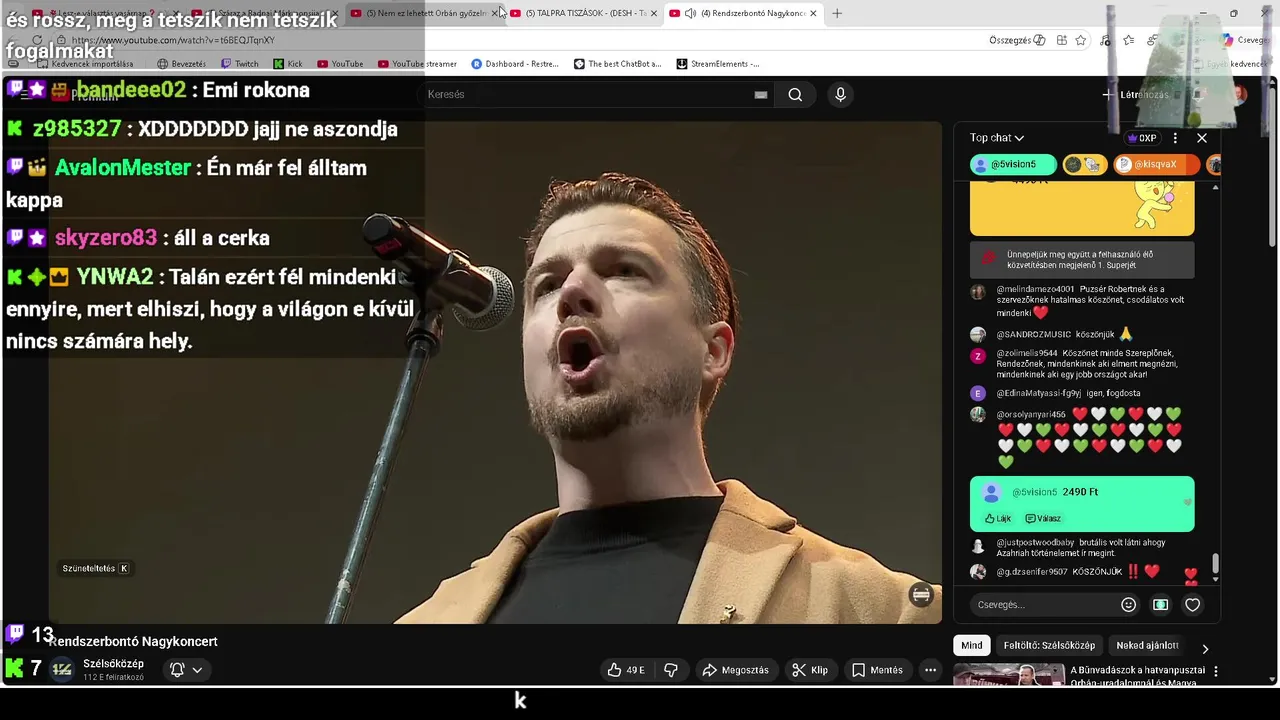This screenshot has width=1280, height=720.
Task: Open the Kick bookmark
Action: click(288, 64)
